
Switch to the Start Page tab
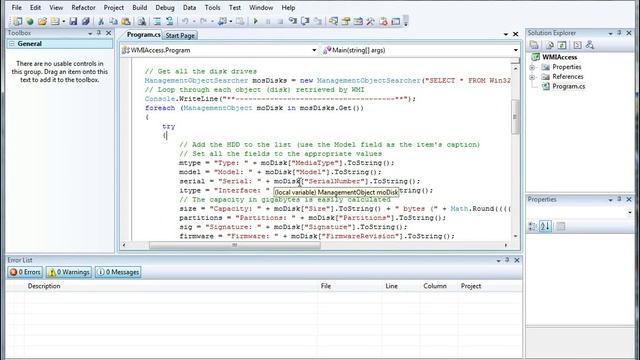pos(180,36)
